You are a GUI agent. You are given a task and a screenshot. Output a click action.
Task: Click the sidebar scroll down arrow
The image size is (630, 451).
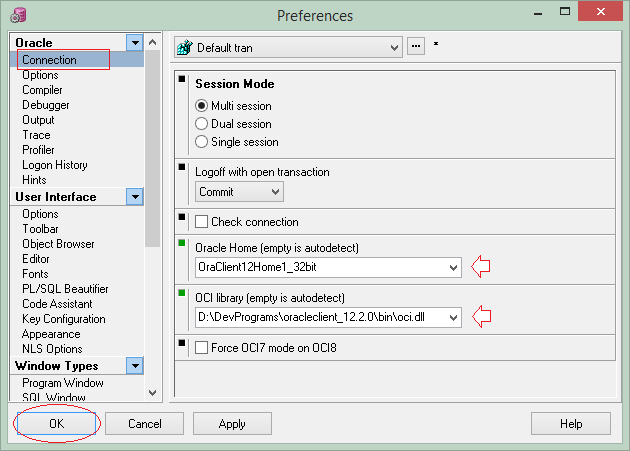pos(152,393)
